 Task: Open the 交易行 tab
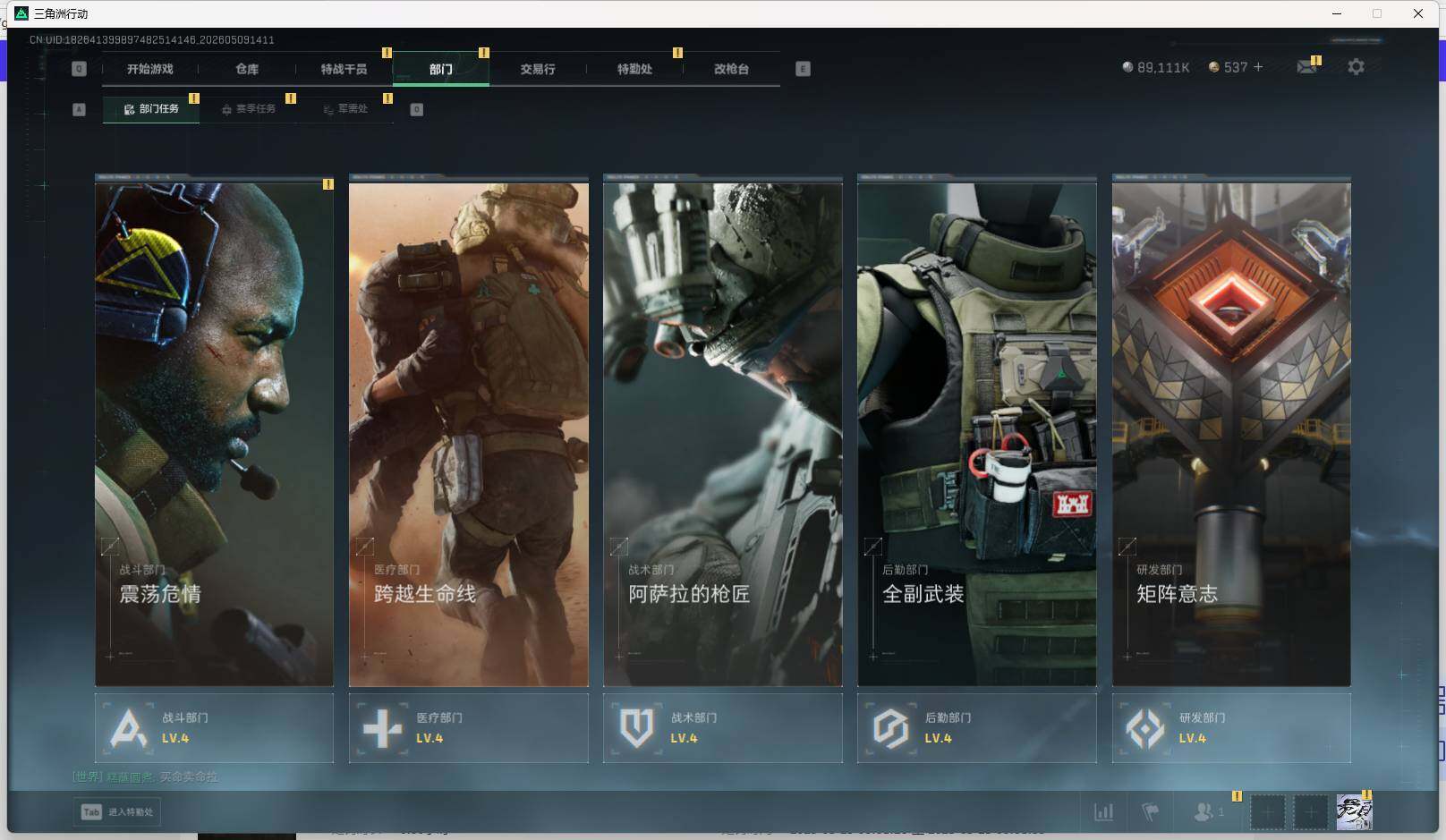tap(538, 69)
